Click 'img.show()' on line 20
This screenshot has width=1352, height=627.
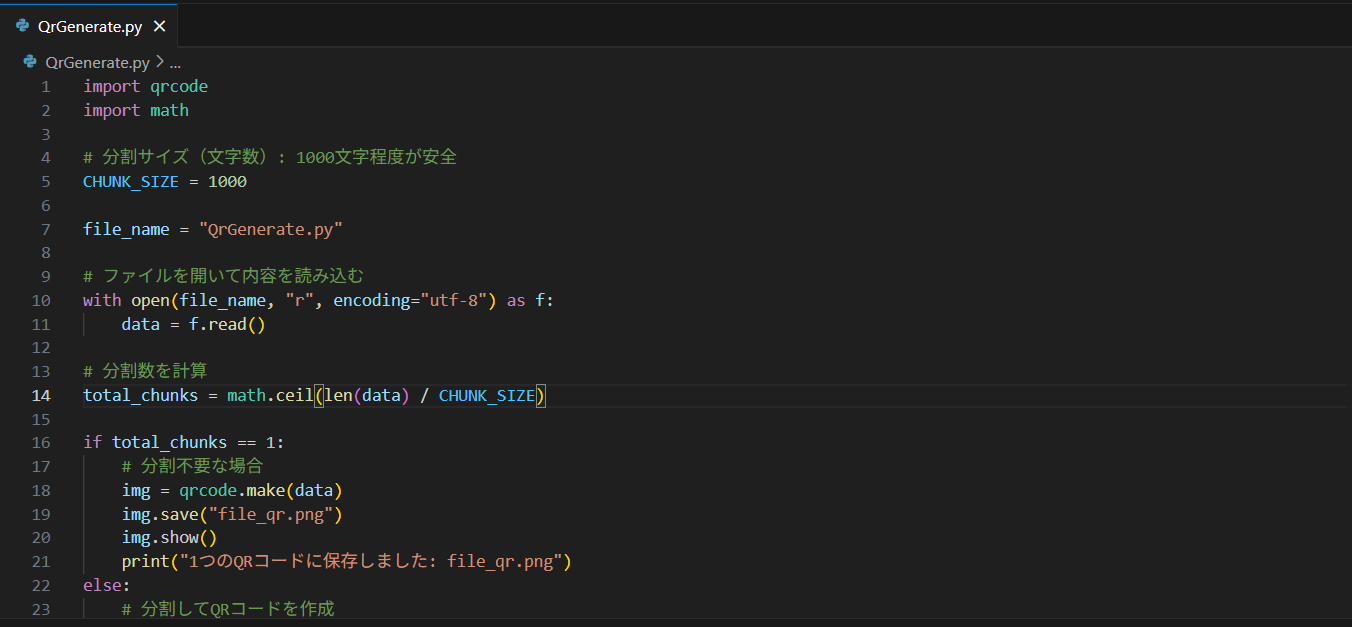coord(169,538)
